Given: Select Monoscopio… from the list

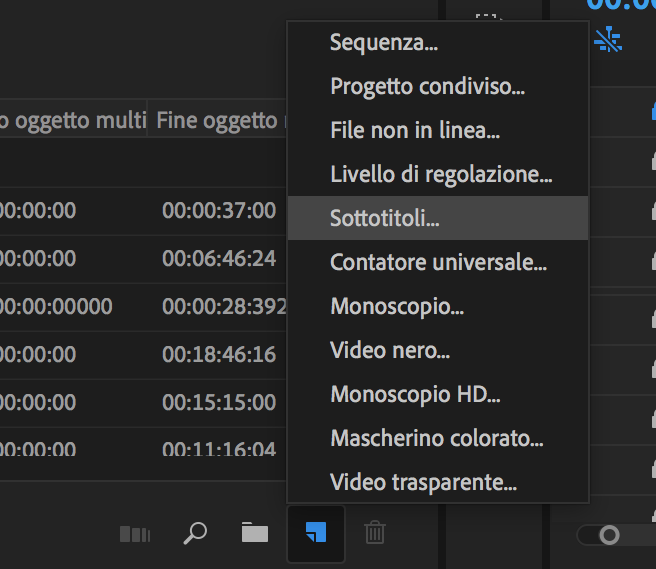Looking at the screenshot, I should click(x=397, y=307).
